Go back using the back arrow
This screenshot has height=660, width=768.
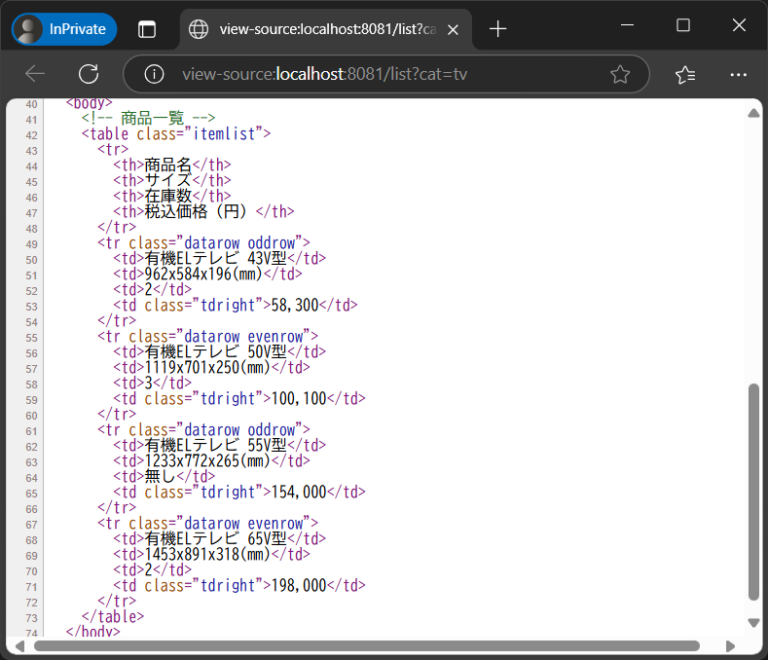point(35,74)
